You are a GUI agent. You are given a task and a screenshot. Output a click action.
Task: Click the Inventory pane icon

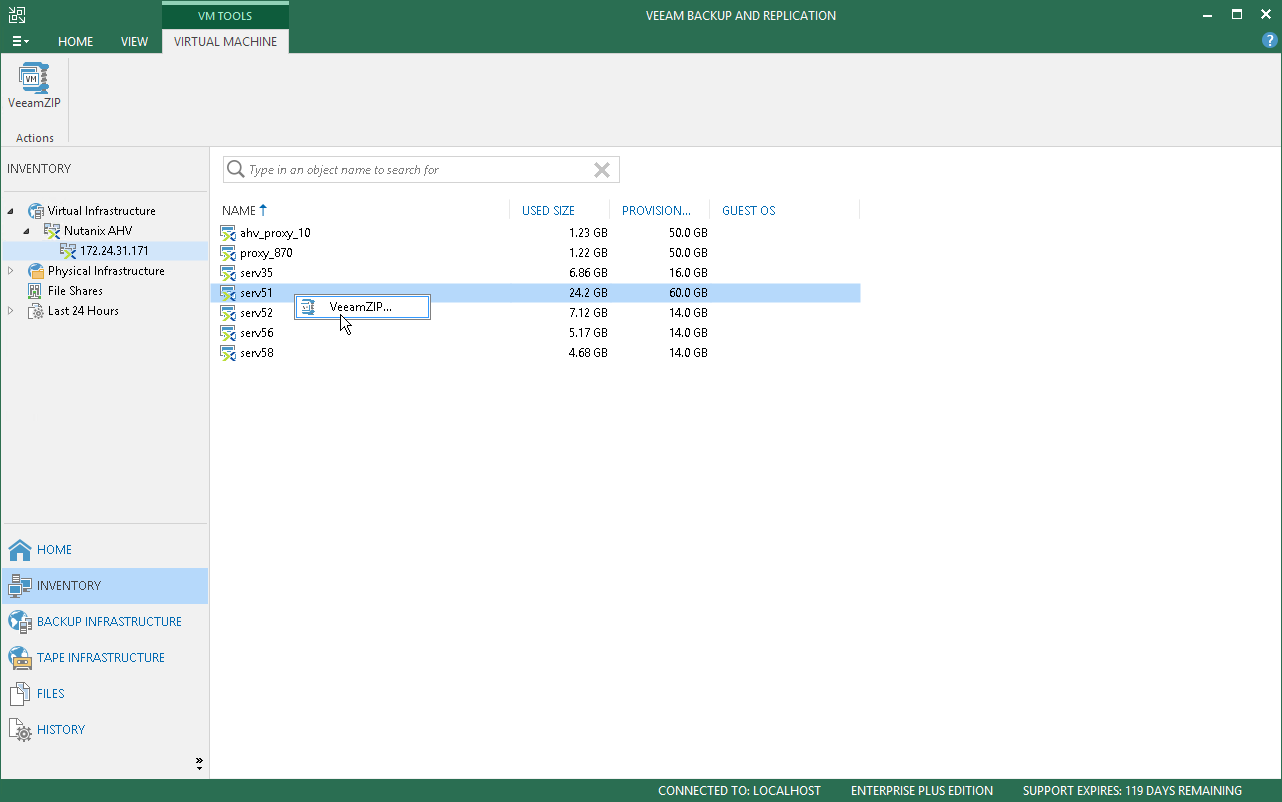coord(20,586)
